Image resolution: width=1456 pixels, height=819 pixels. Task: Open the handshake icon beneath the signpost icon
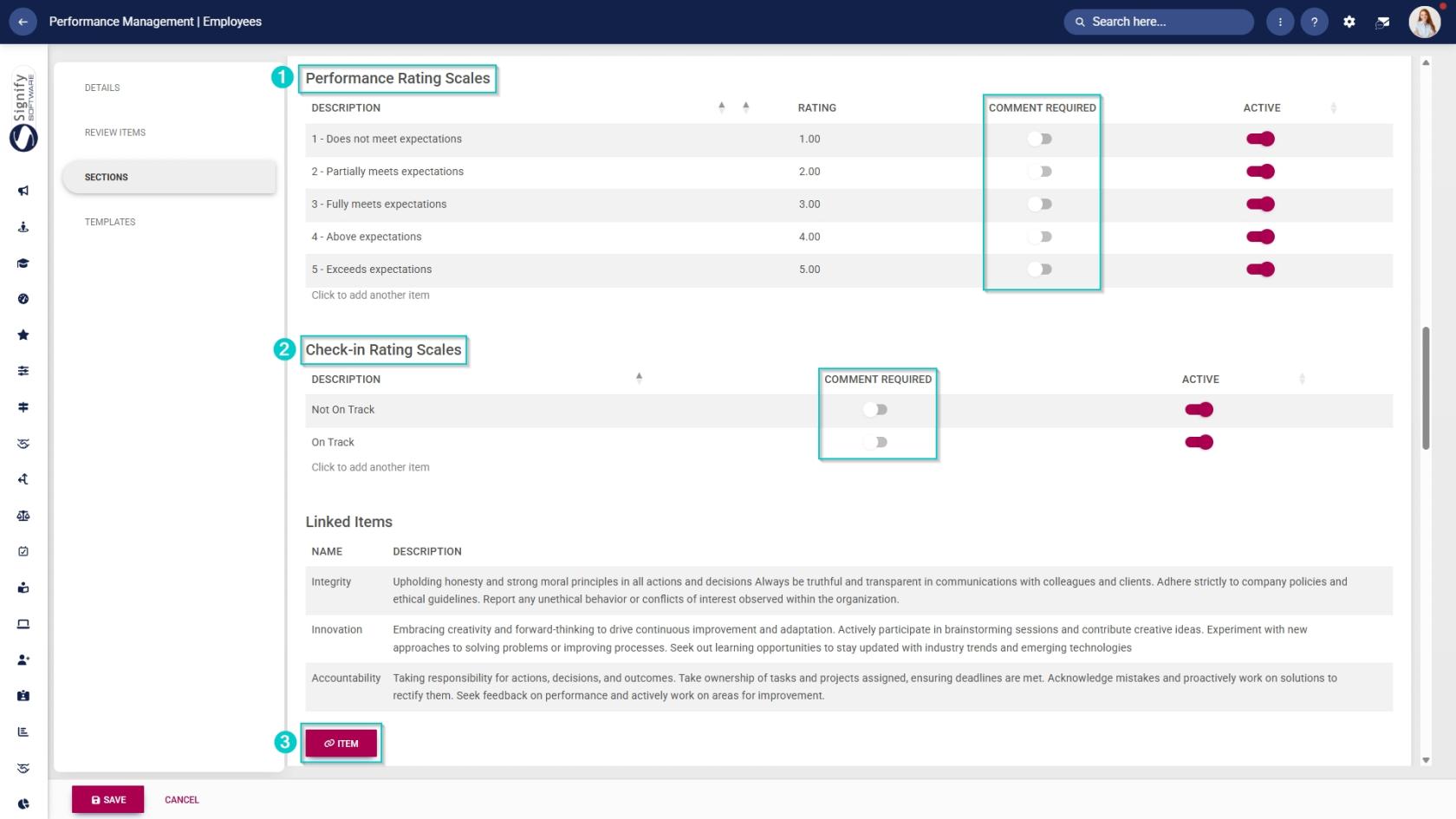click(23, 444)
